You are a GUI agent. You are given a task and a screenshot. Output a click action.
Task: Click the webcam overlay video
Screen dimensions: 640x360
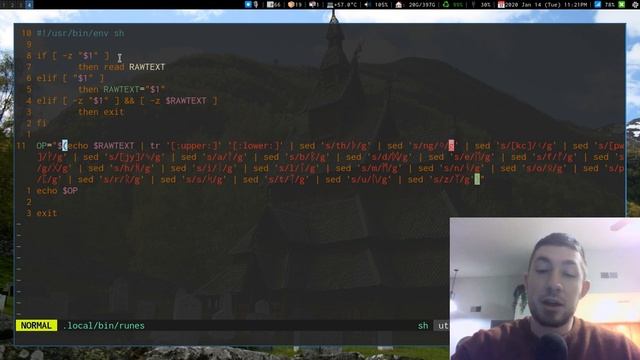pos(545,289)
